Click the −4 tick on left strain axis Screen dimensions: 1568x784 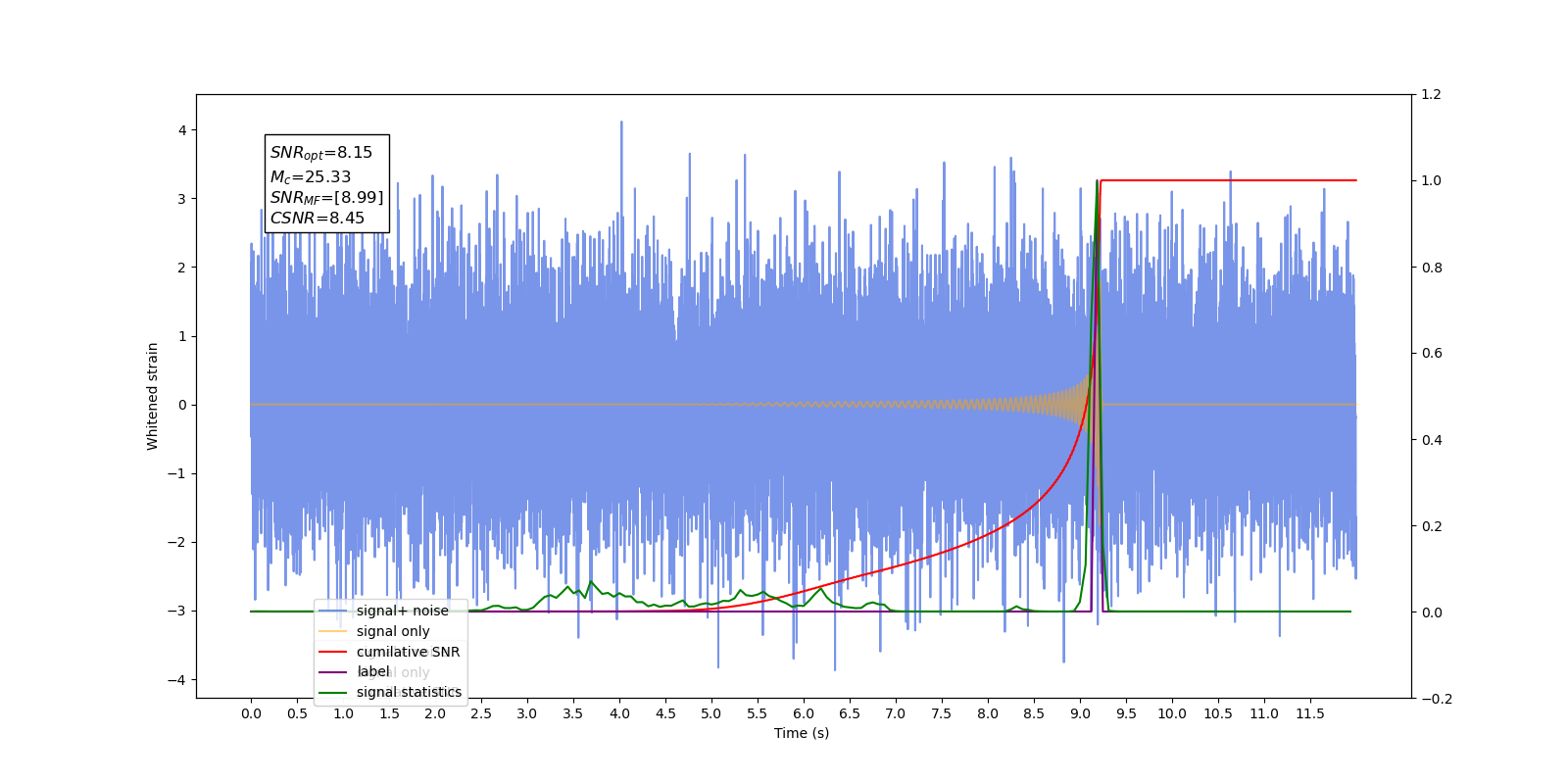coord(177,680)
